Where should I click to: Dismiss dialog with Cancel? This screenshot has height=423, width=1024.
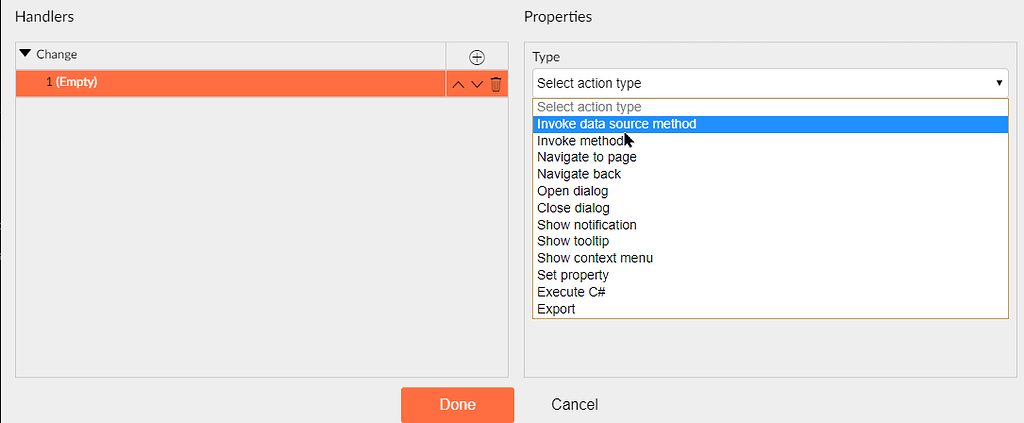[x=575, y=405]
